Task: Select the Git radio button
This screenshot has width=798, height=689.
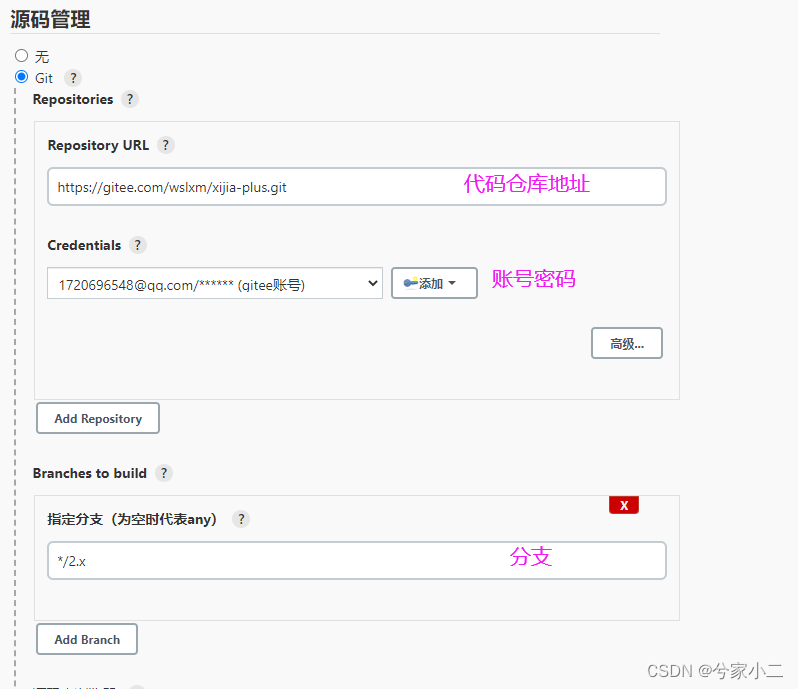Action: pos(21,77)
